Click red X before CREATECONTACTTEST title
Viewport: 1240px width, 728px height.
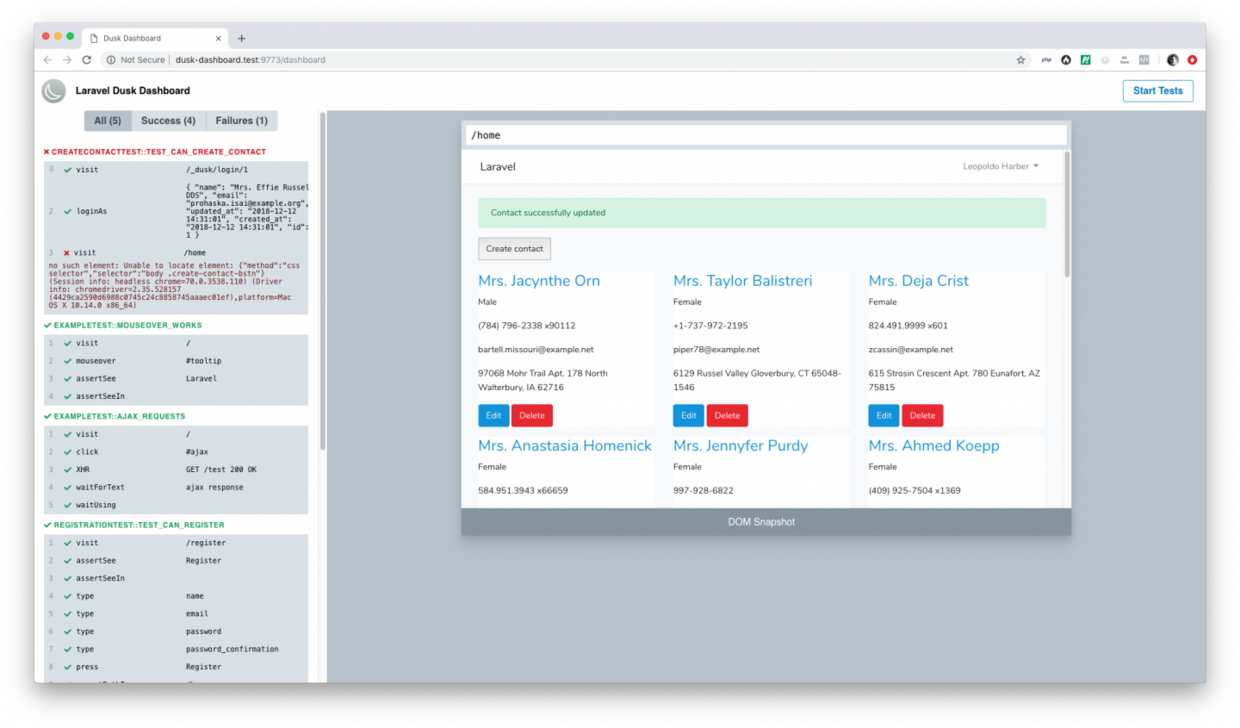(46, 152)
